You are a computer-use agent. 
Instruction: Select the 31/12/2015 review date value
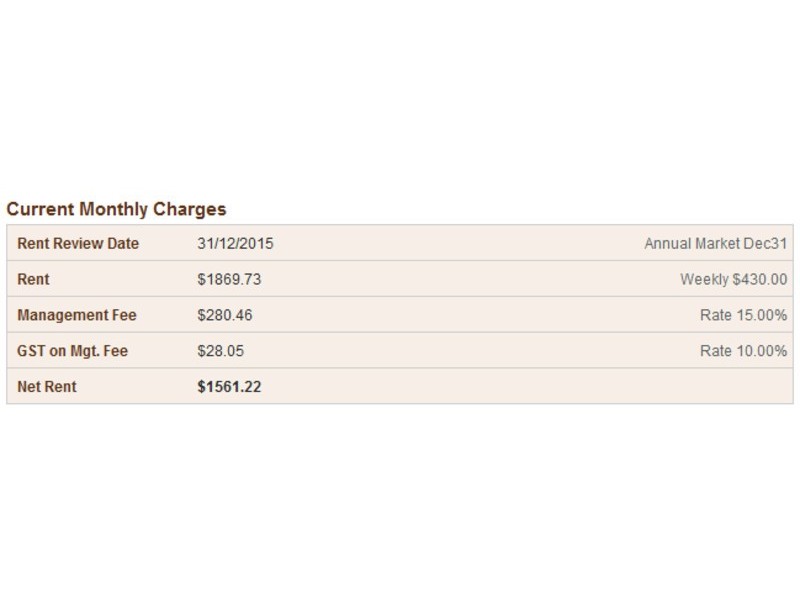tap(235, 243)
